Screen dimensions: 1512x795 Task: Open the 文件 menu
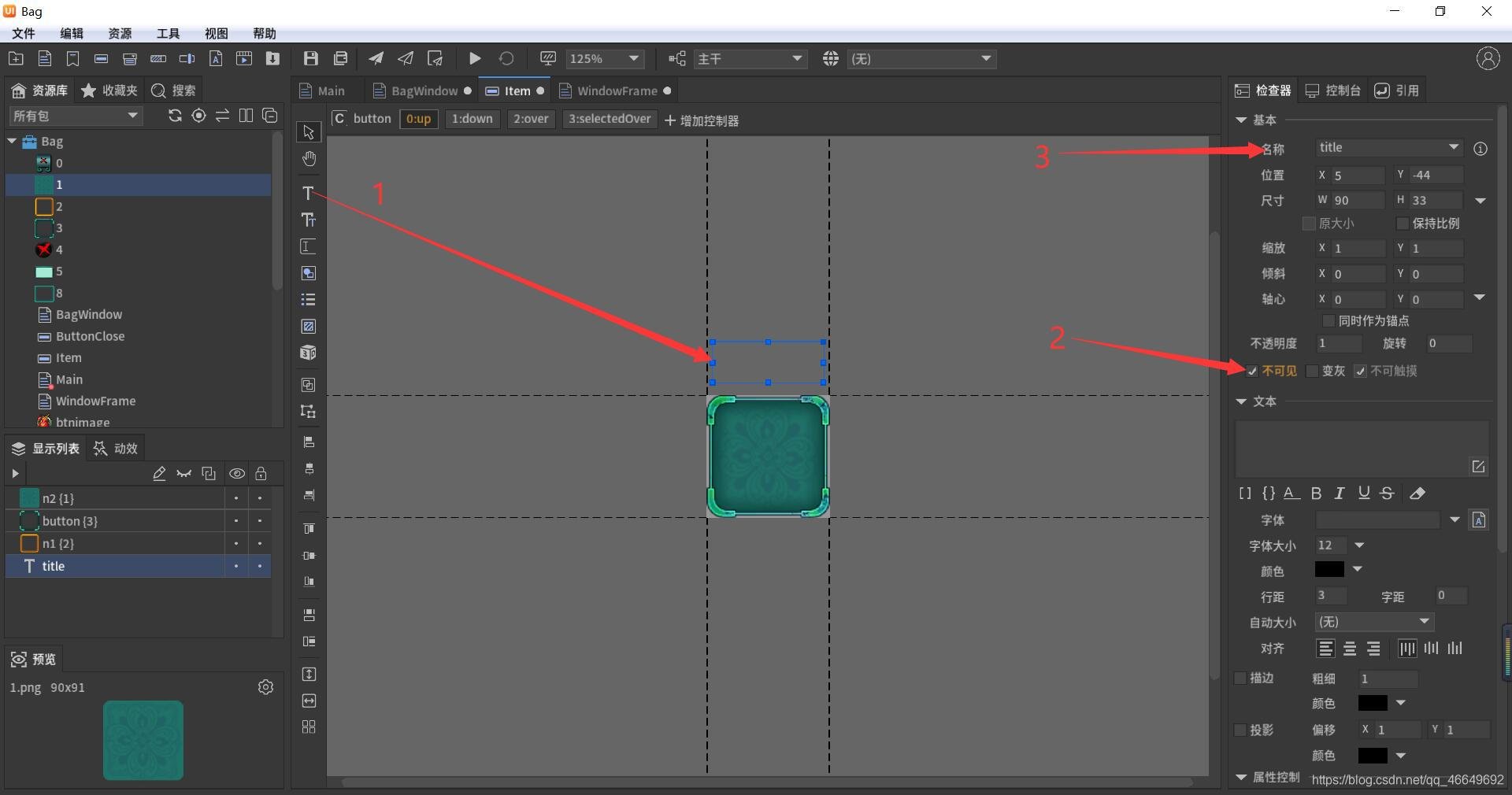(x=24, y=33)
